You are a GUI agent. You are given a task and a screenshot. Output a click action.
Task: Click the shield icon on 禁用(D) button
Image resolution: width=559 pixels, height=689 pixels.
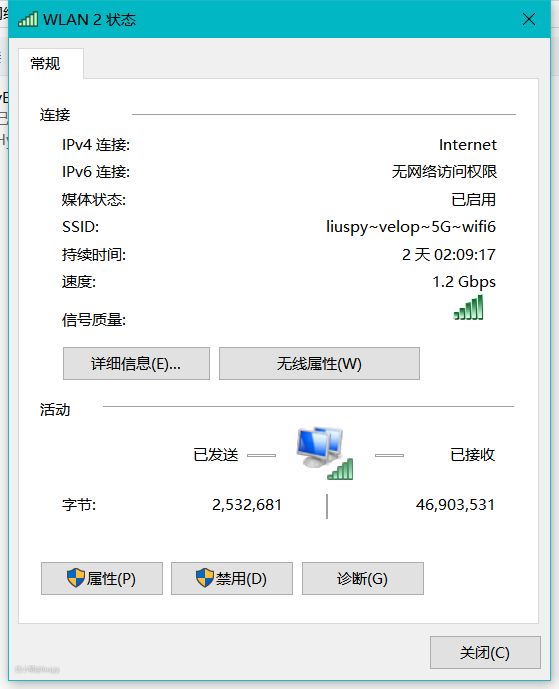[x=205, y=578]
